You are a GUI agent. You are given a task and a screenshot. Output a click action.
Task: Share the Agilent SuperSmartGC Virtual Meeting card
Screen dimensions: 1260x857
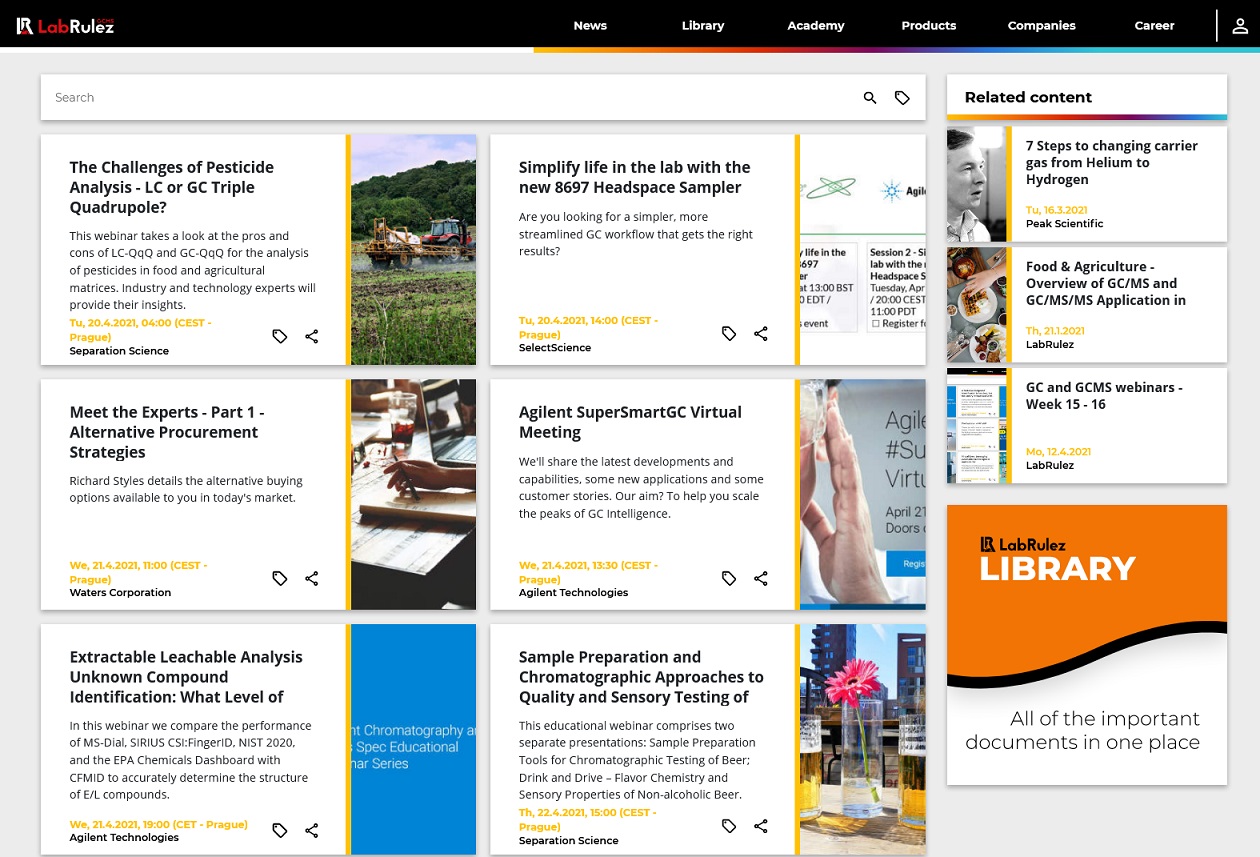click(x=761, y=578)
